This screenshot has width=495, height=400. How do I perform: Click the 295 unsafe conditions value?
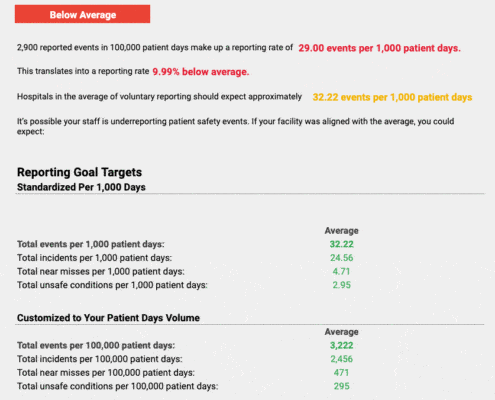point(342,386)
